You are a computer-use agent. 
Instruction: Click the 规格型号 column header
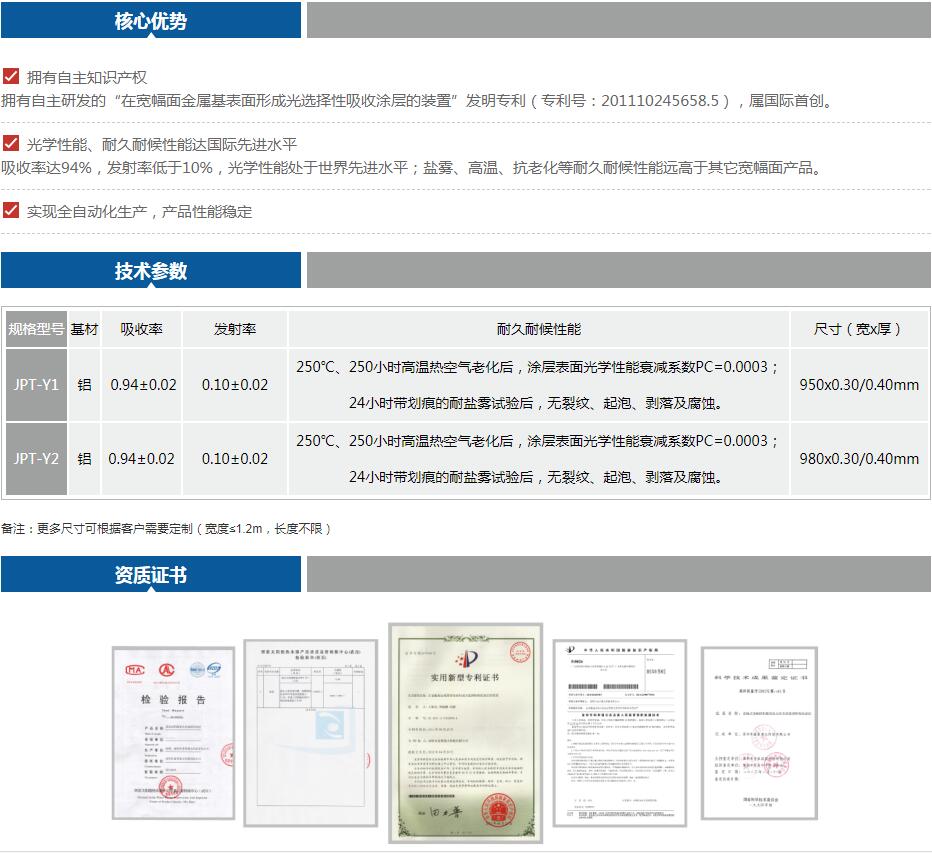click(x=36, y=329)
